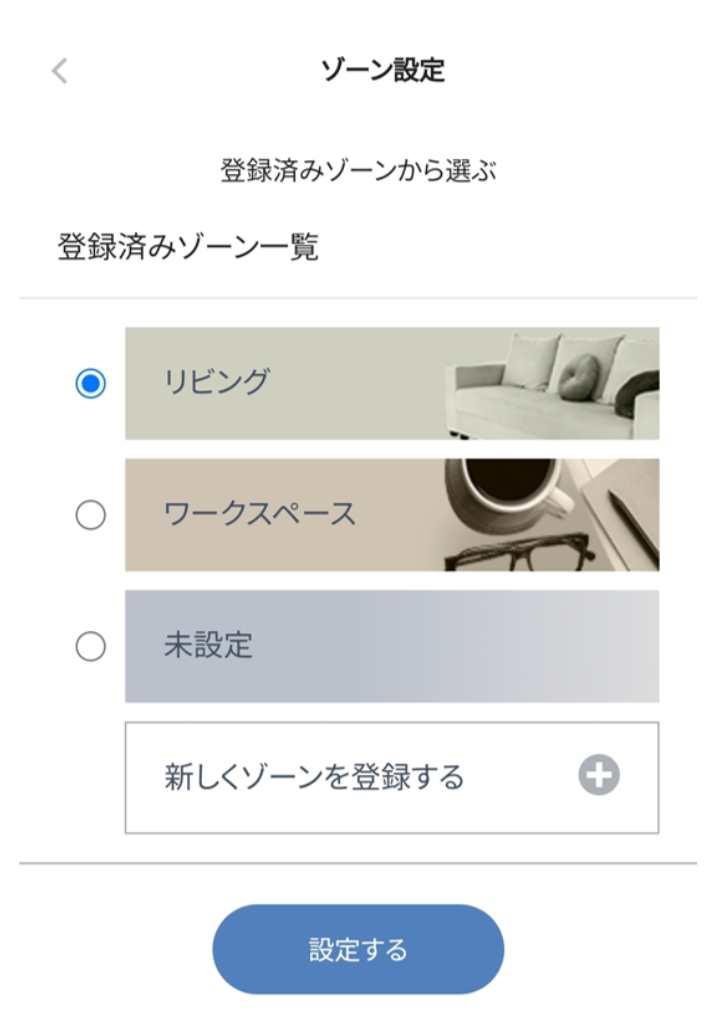Go back using the left chevron
Viewport: 718px width, 1018px height.
(60, 71)
